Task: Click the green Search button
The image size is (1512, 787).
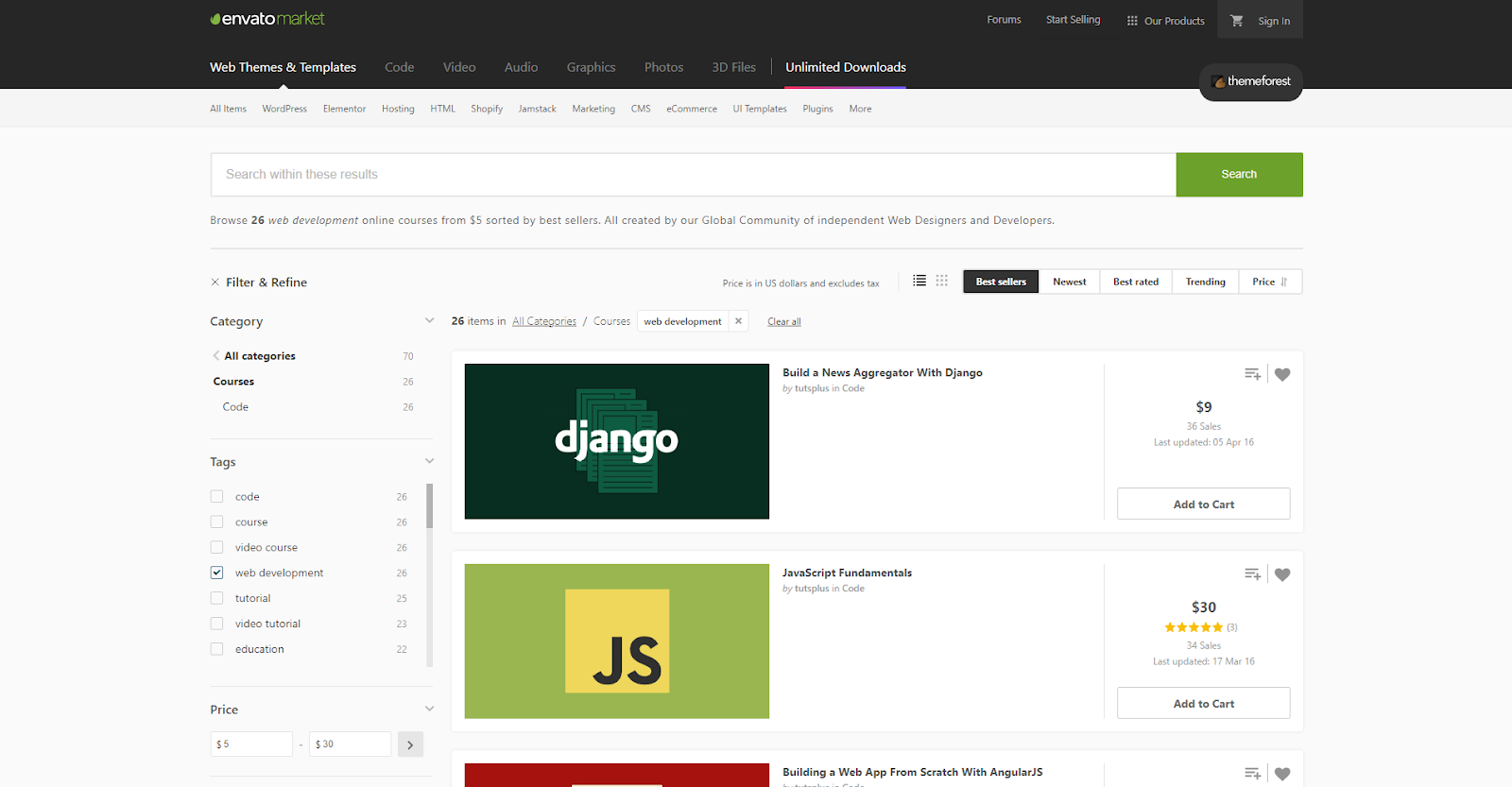Action: click(x=1239, y=175)
